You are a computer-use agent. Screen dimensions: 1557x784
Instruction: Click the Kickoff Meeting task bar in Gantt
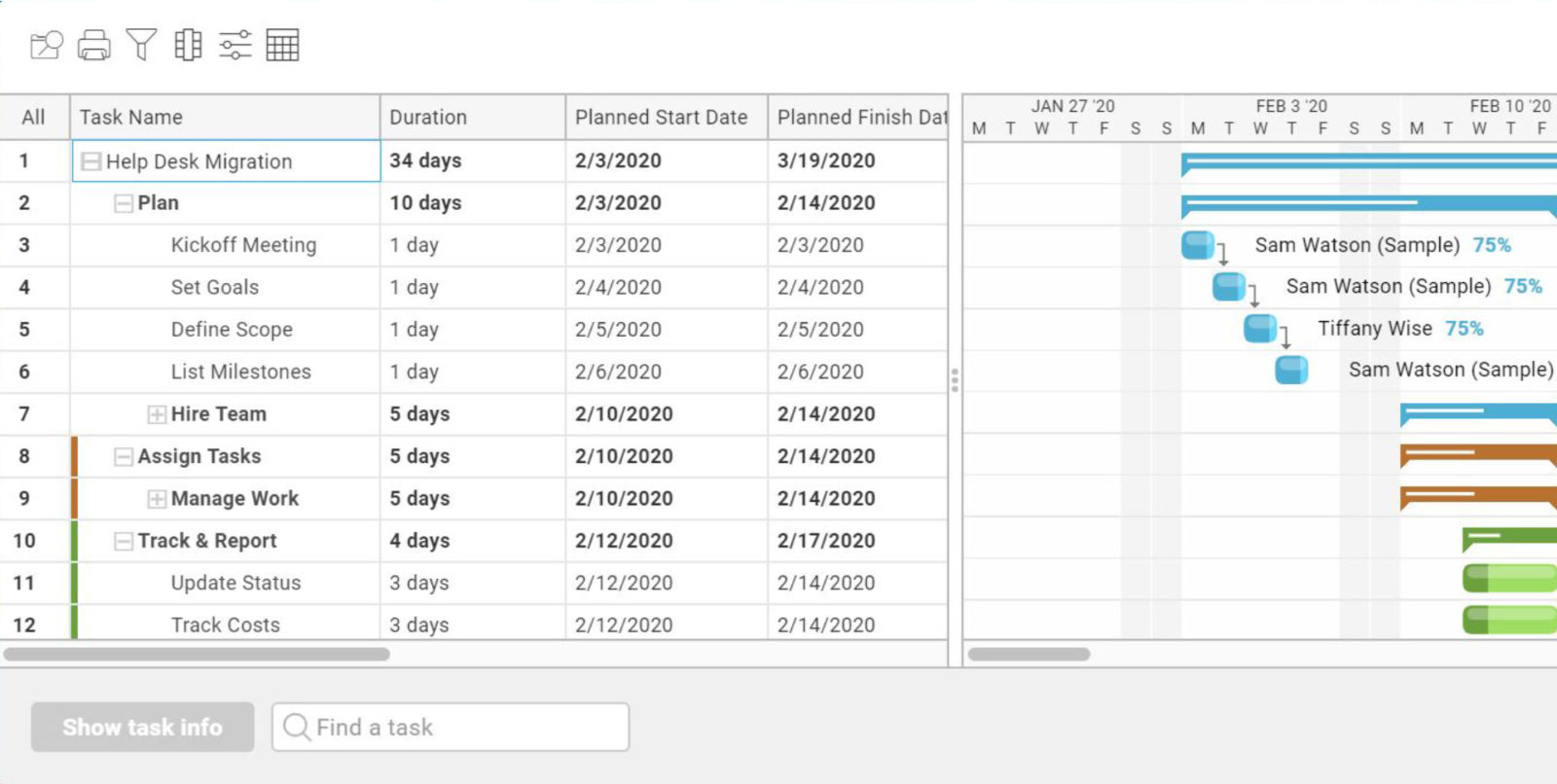click(x=1197, y=245)
